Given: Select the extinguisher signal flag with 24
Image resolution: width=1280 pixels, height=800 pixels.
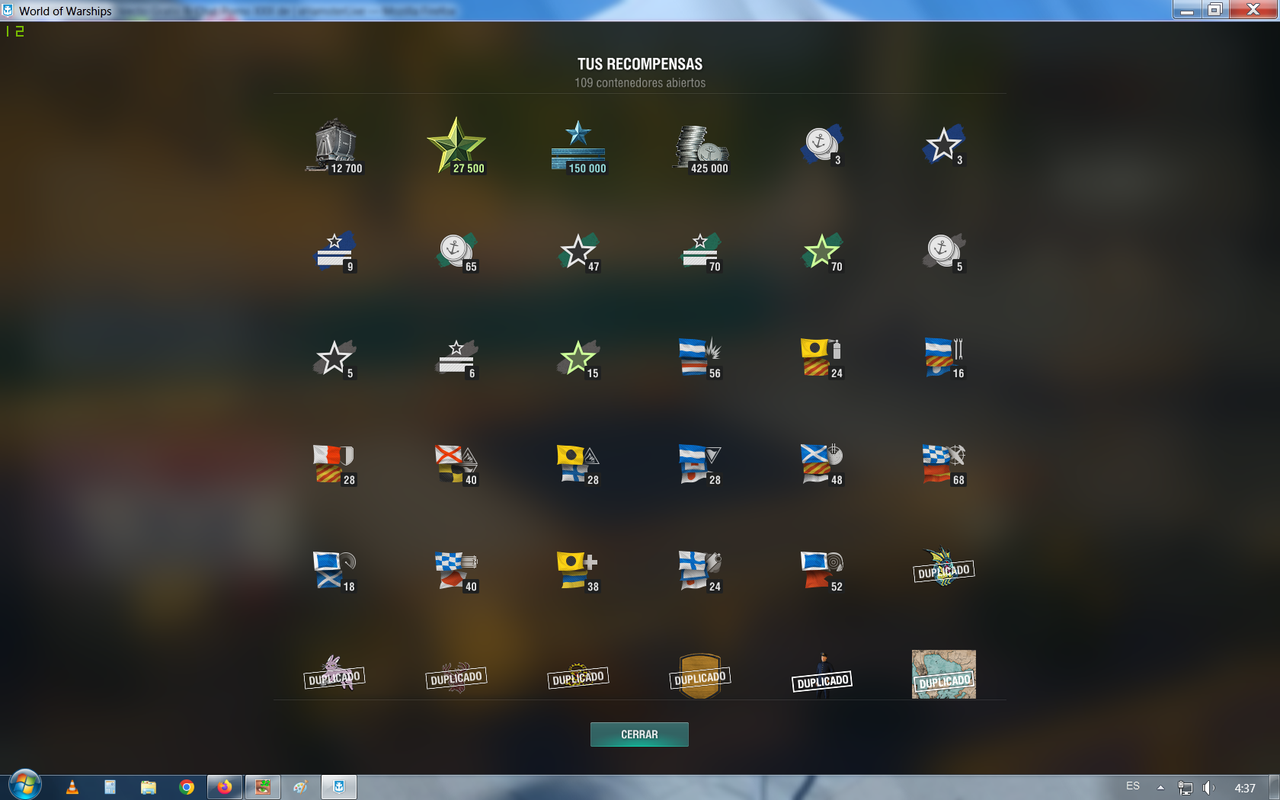Looking at the screenshot, I should pyautogui.click(x=822, y=358).
